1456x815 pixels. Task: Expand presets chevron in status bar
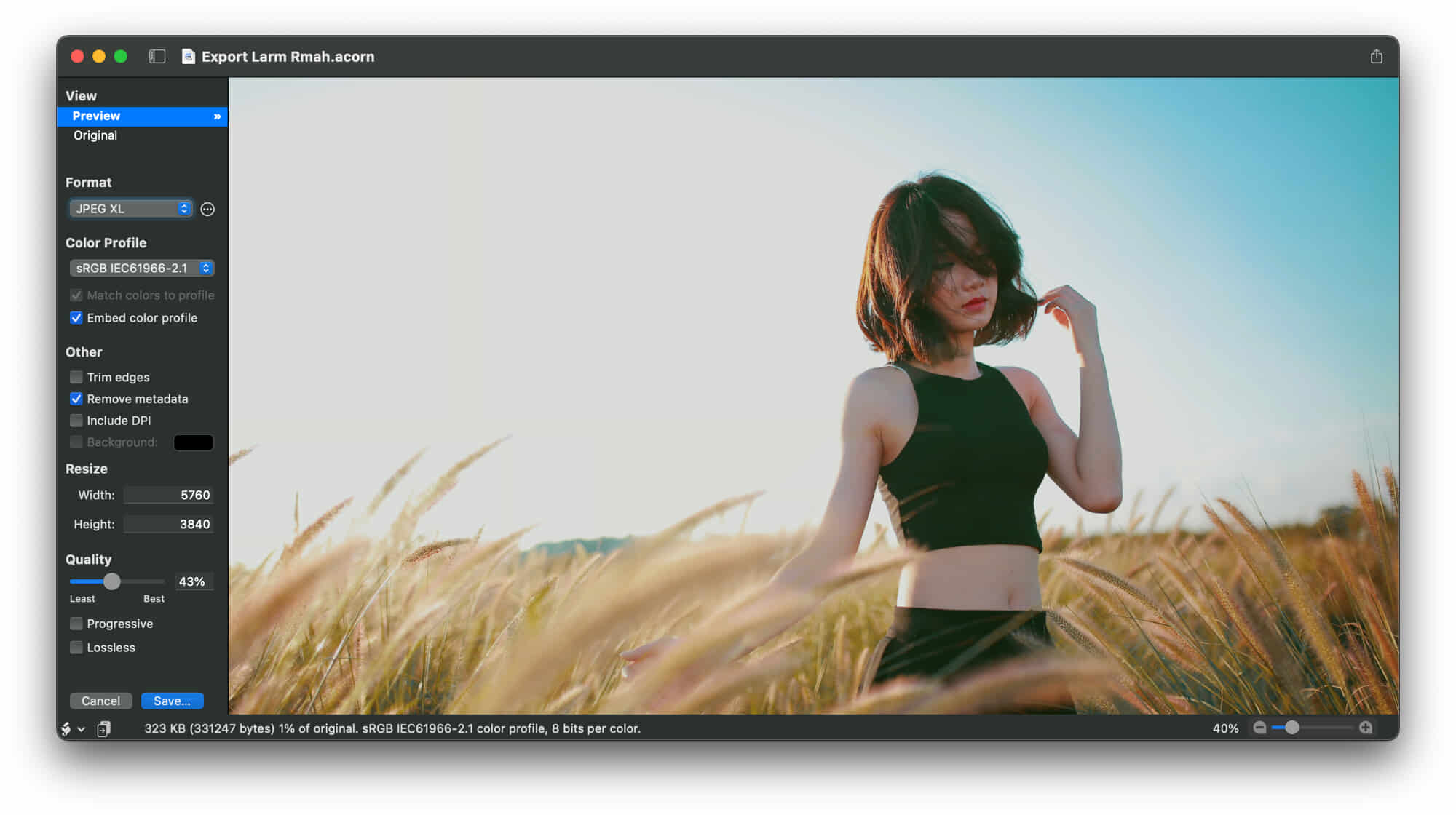click(x=82, y=729)
